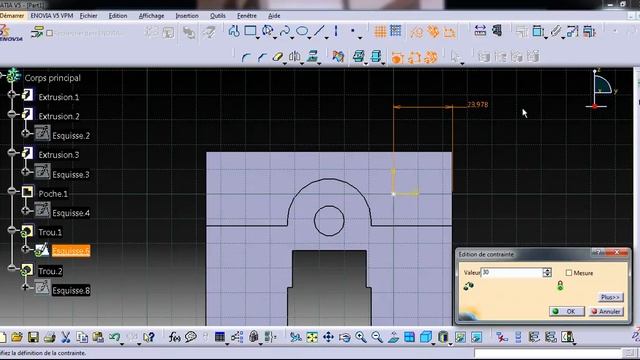
Task: Open the Rectangle tool dropdown arrow
Action: 258,38
